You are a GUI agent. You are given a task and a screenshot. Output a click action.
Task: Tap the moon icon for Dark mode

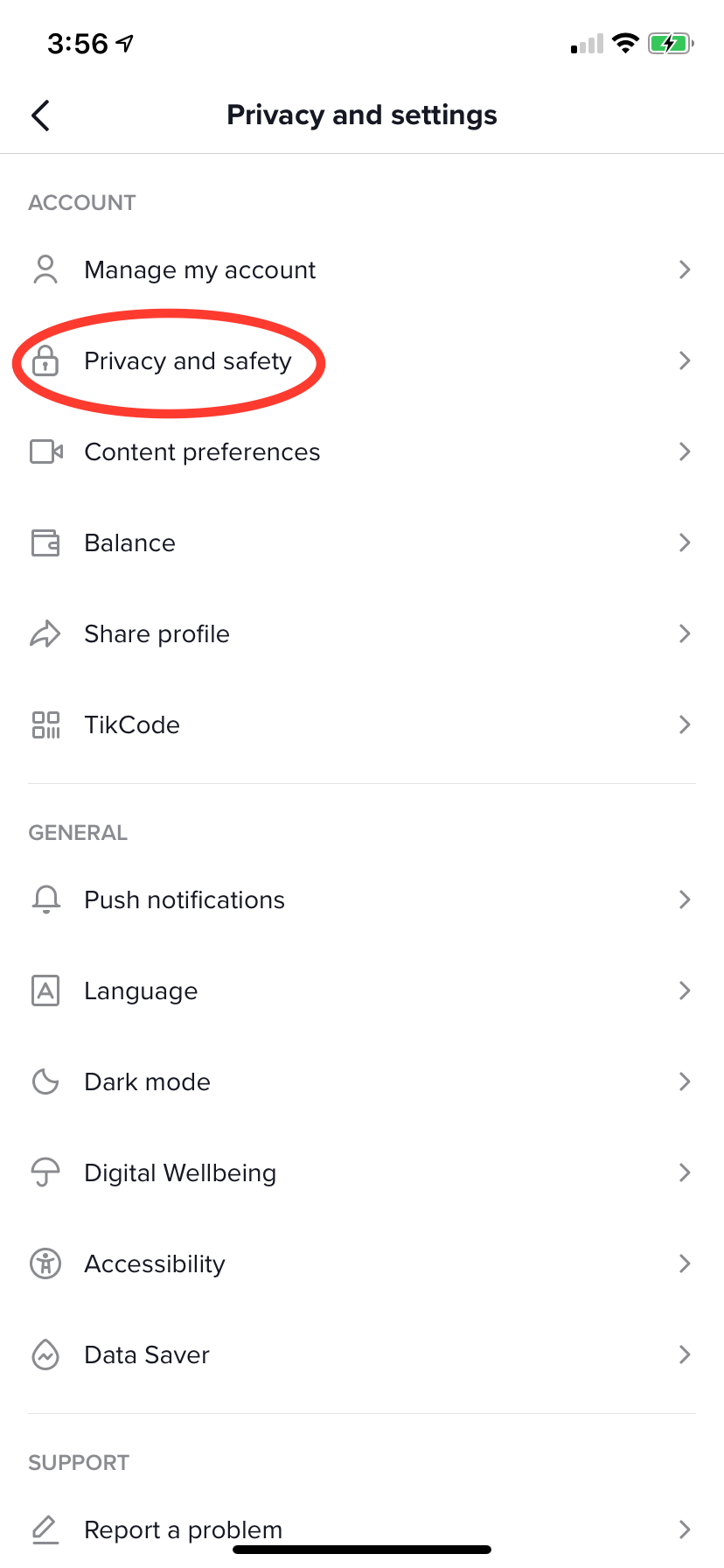(45, 1081)
